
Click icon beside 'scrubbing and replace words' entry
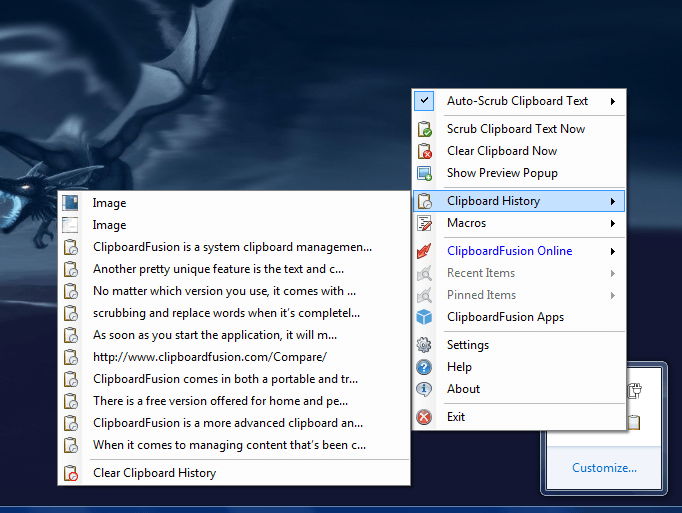[x=70, y=313]
